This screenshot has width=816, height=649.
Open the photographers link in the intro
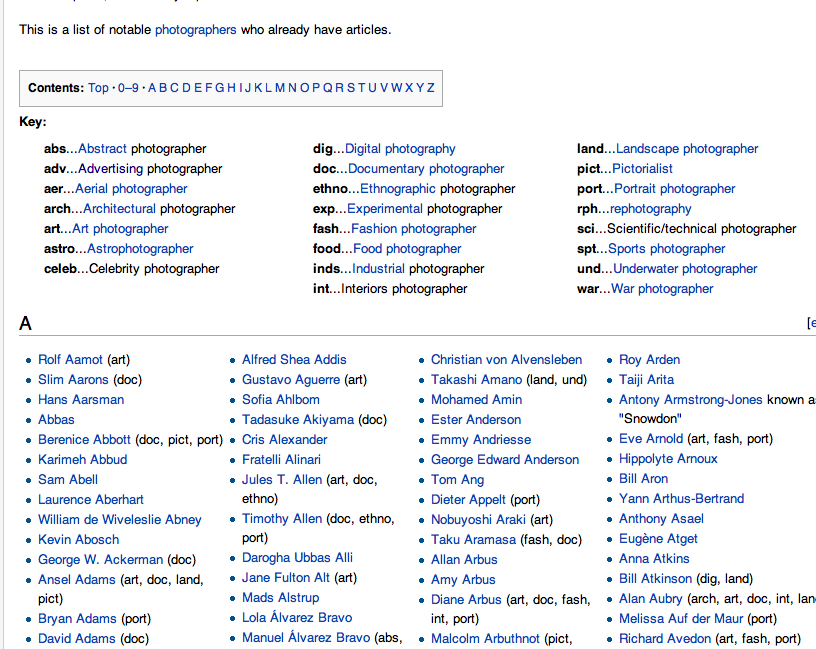pyautogui.click(x=195, y=29)
